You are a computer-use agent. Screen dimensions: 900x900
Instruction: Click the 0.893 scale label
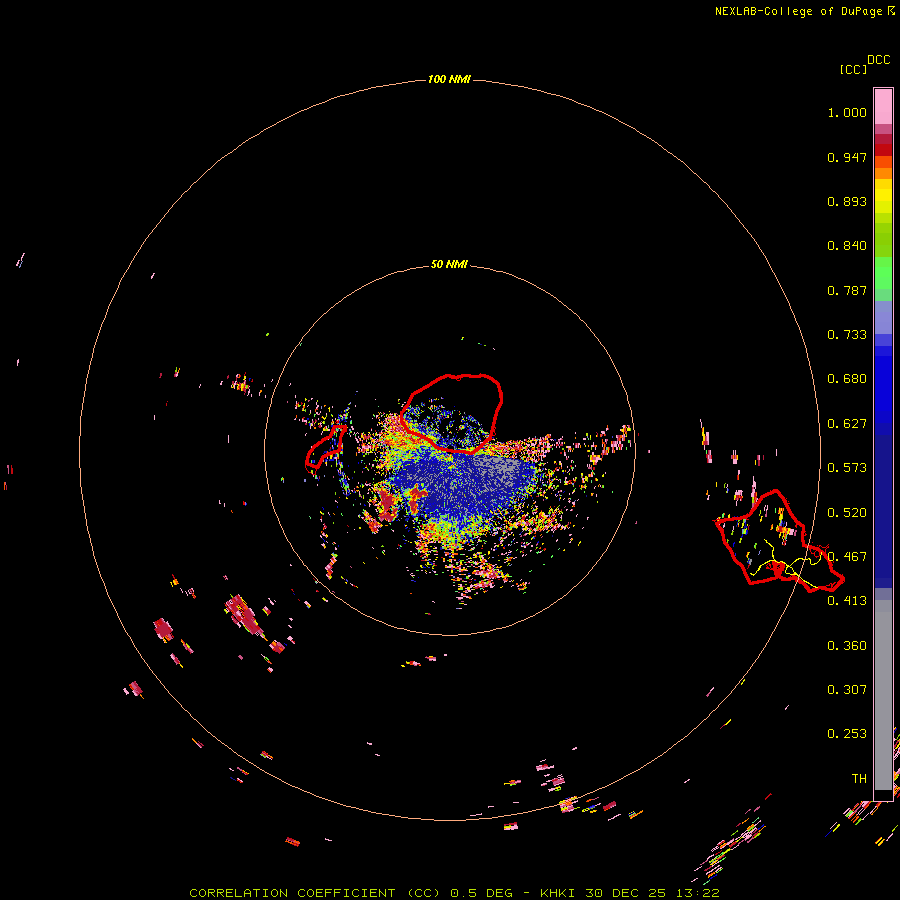pos(847,201)
